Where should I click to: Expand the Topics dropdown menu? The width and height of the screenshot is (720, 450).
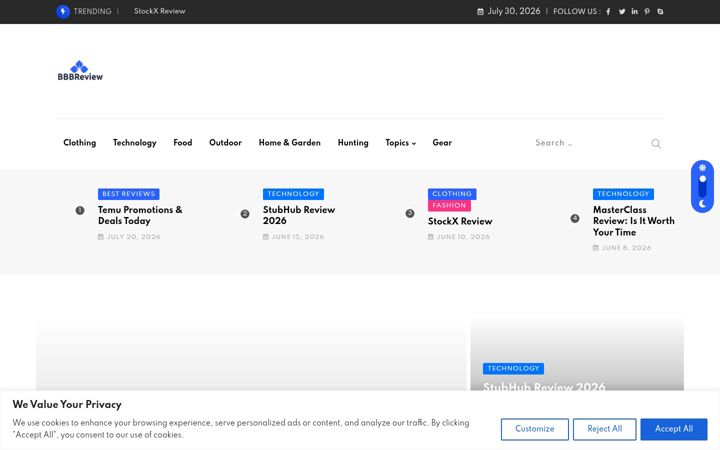pyautogui.click(x=400, y=143)
